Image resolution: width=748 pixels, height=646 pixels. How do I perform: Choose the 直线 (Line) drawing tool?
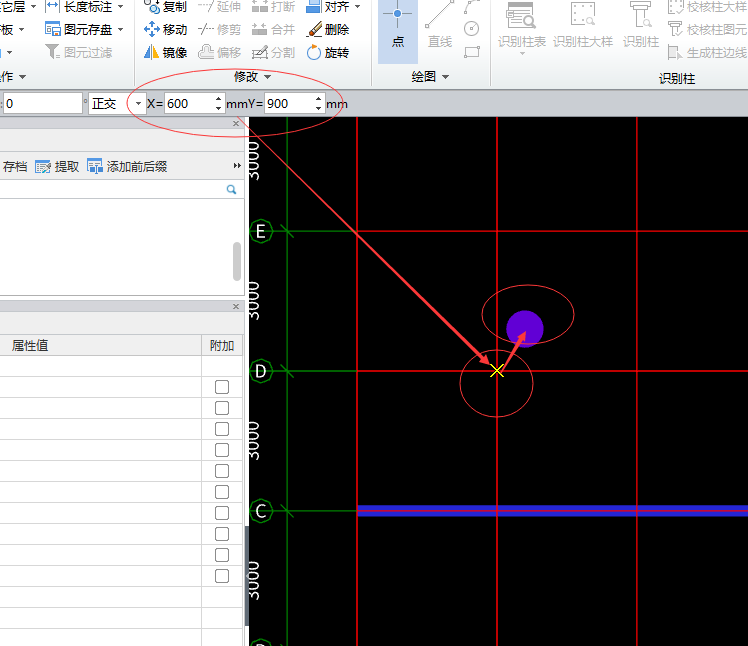[x=439, y=26]
